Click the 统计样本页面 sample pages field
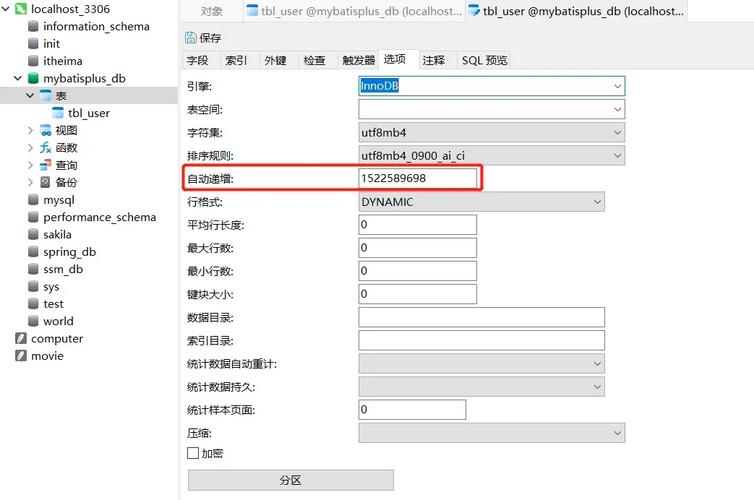 (x=412, y=410)
